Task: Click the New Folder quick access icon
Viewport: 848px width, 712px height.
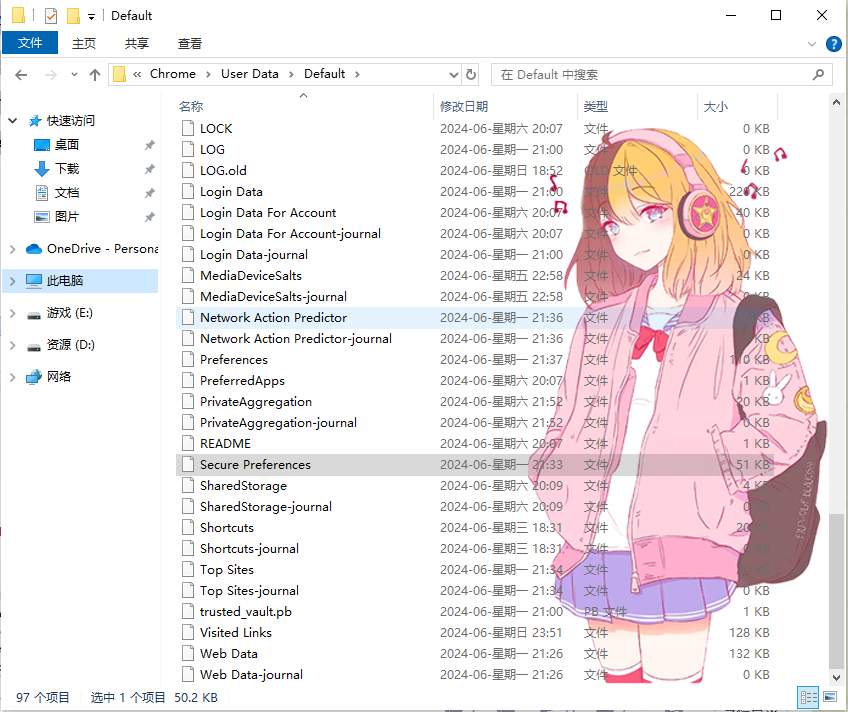Action: click(x=74, y=16)
